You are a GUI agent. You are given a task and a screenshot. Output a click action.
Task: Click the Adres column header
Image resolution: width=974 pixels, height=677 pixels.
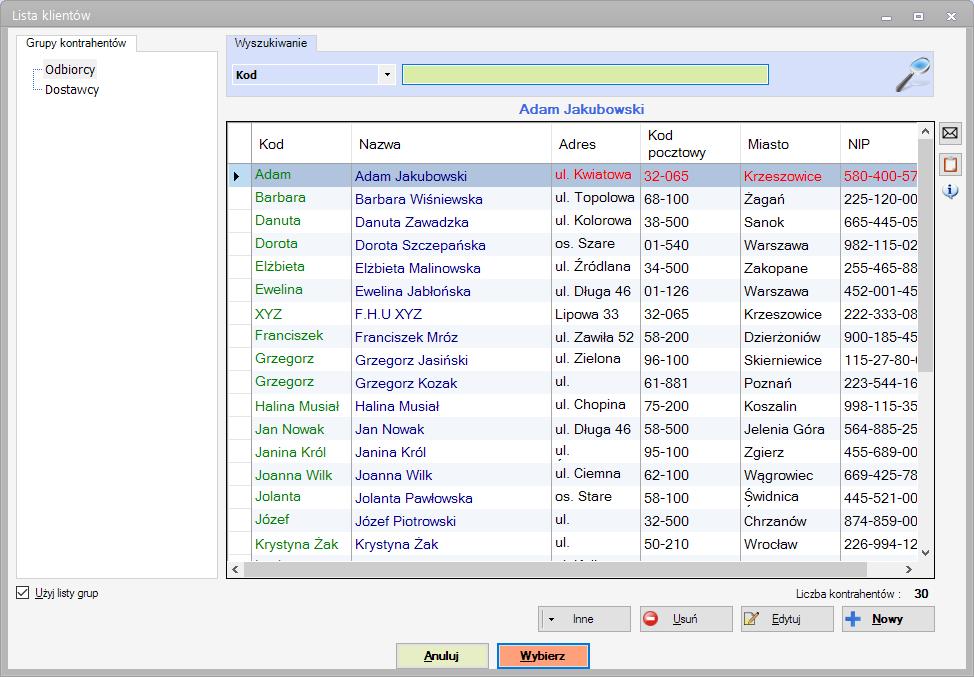click(596, 143)
